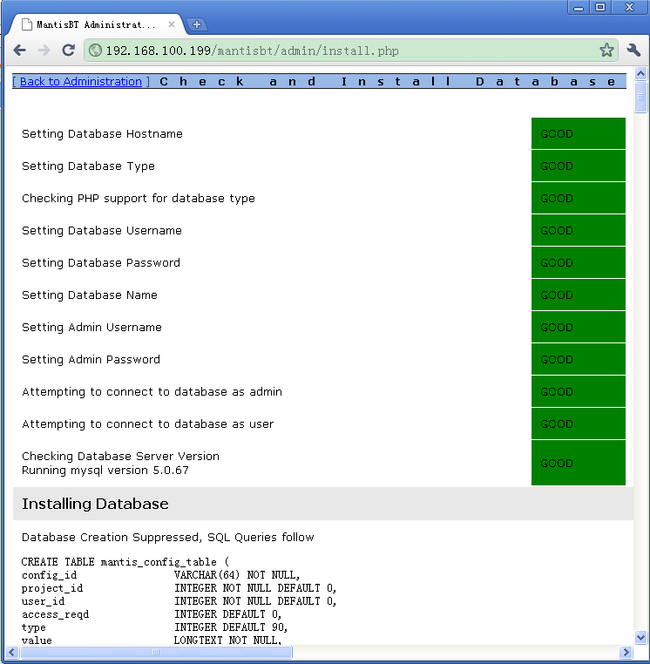Click 'CREATE TABLE mantis_config_table (' line

coord(125,562)
